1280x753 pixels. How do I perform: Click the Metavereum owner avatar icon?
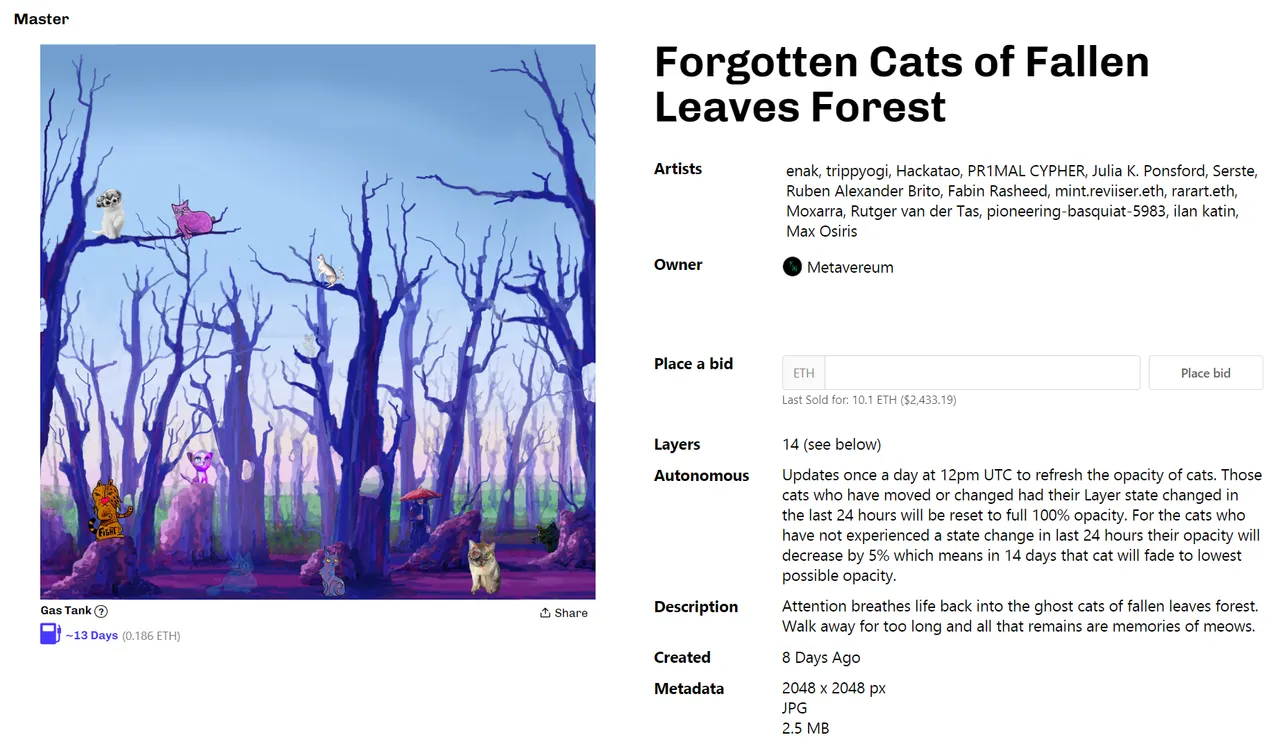tap(792, 267)
